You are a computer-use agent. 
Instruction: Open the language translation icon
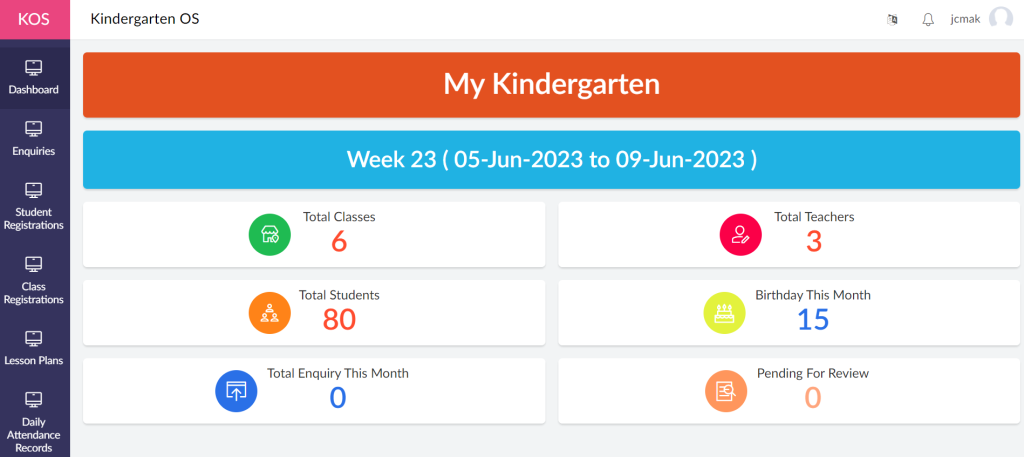(x=893, y=19)
